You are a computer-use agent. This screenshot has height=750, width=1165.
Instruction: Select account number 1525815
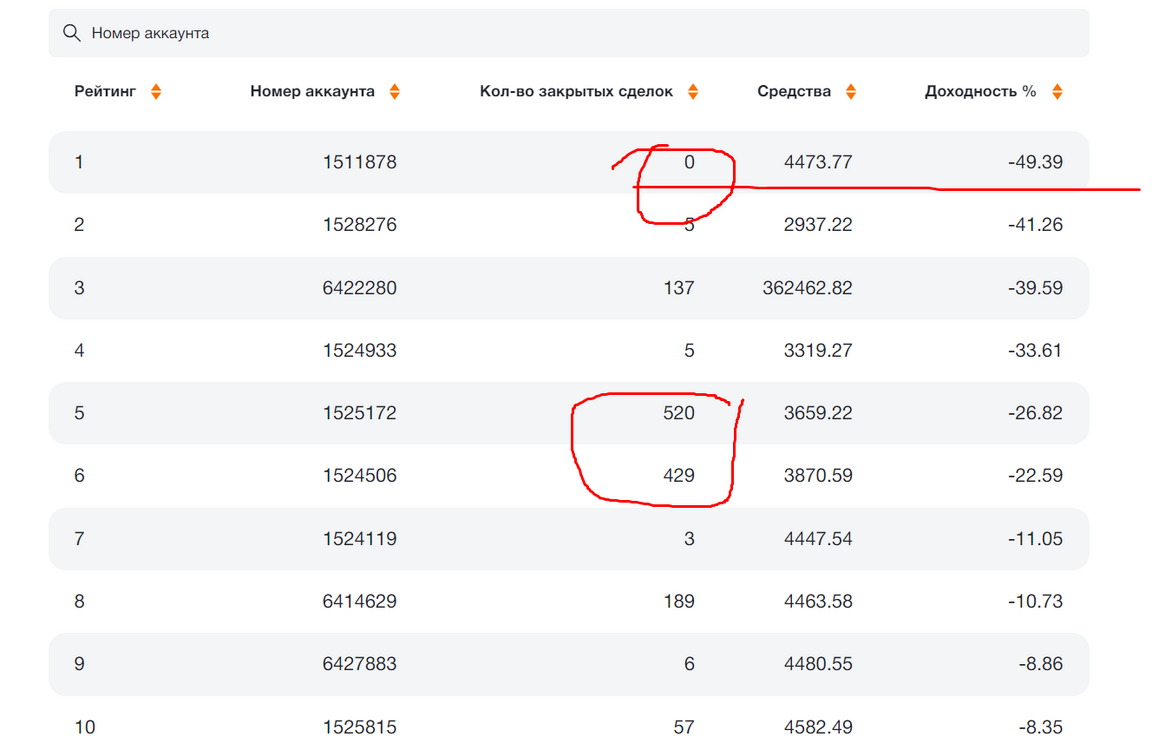pos(360,727)
